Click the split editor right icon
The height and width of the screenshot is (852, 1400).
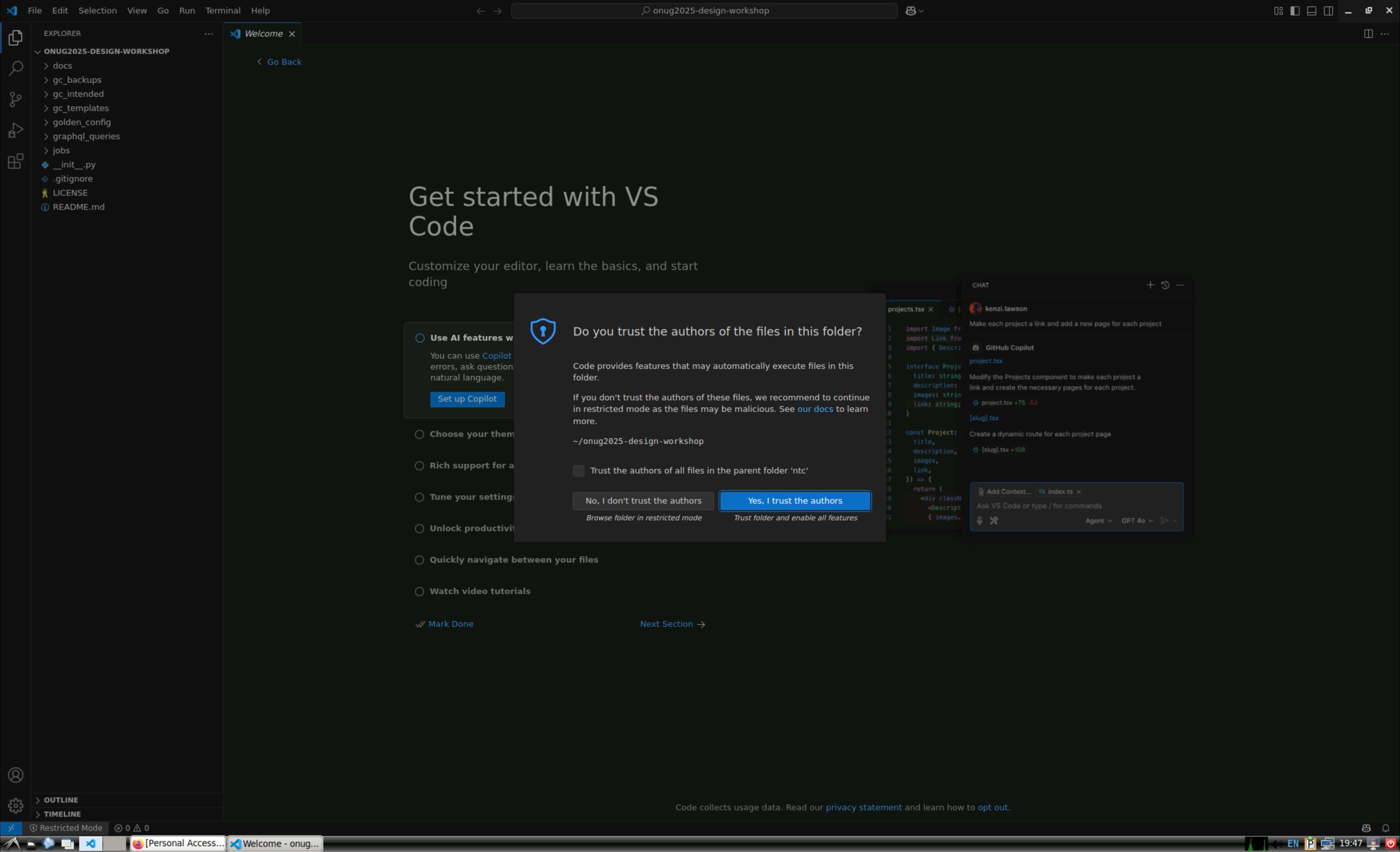point(1368,33)
